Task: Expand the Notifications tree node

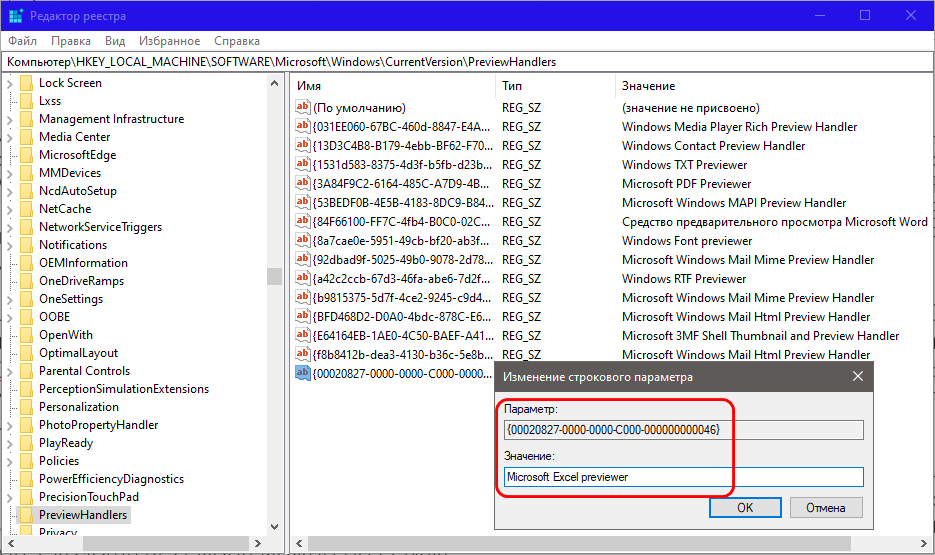Action: (10, 246)
